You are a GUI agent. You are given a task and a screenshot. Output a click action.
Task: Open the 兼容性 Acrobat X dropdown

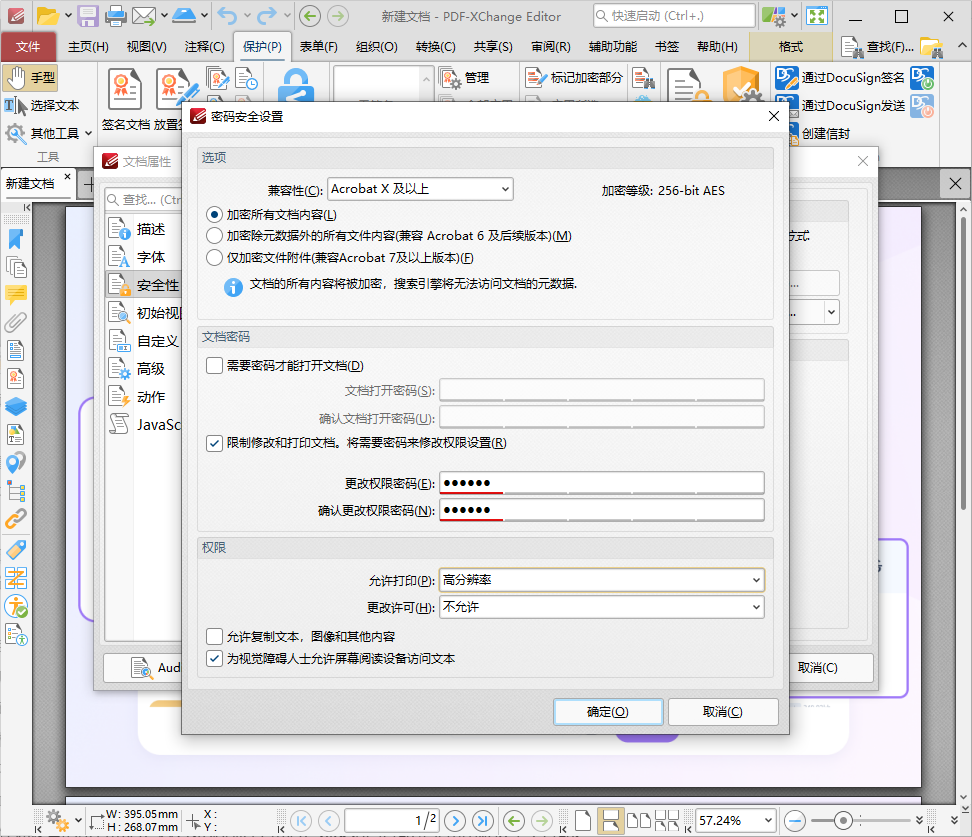tap(420, 189)
